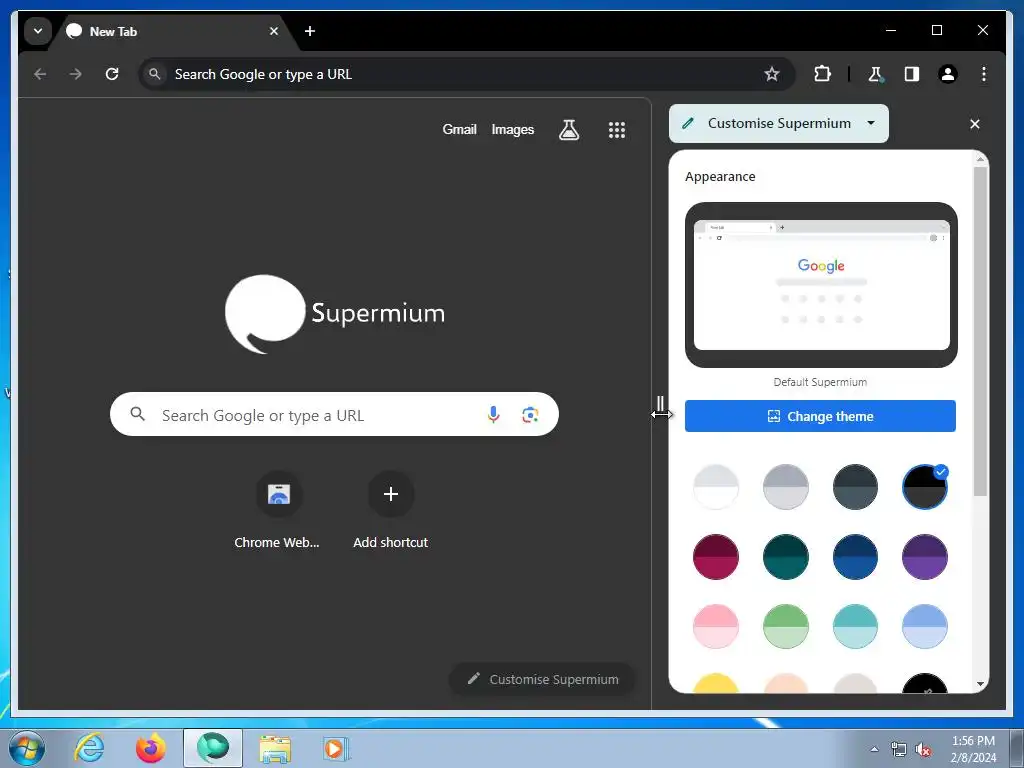Open the network tray icon
Image resolution: width=1024 pixels, height=768 pixels.
point(899,750)
